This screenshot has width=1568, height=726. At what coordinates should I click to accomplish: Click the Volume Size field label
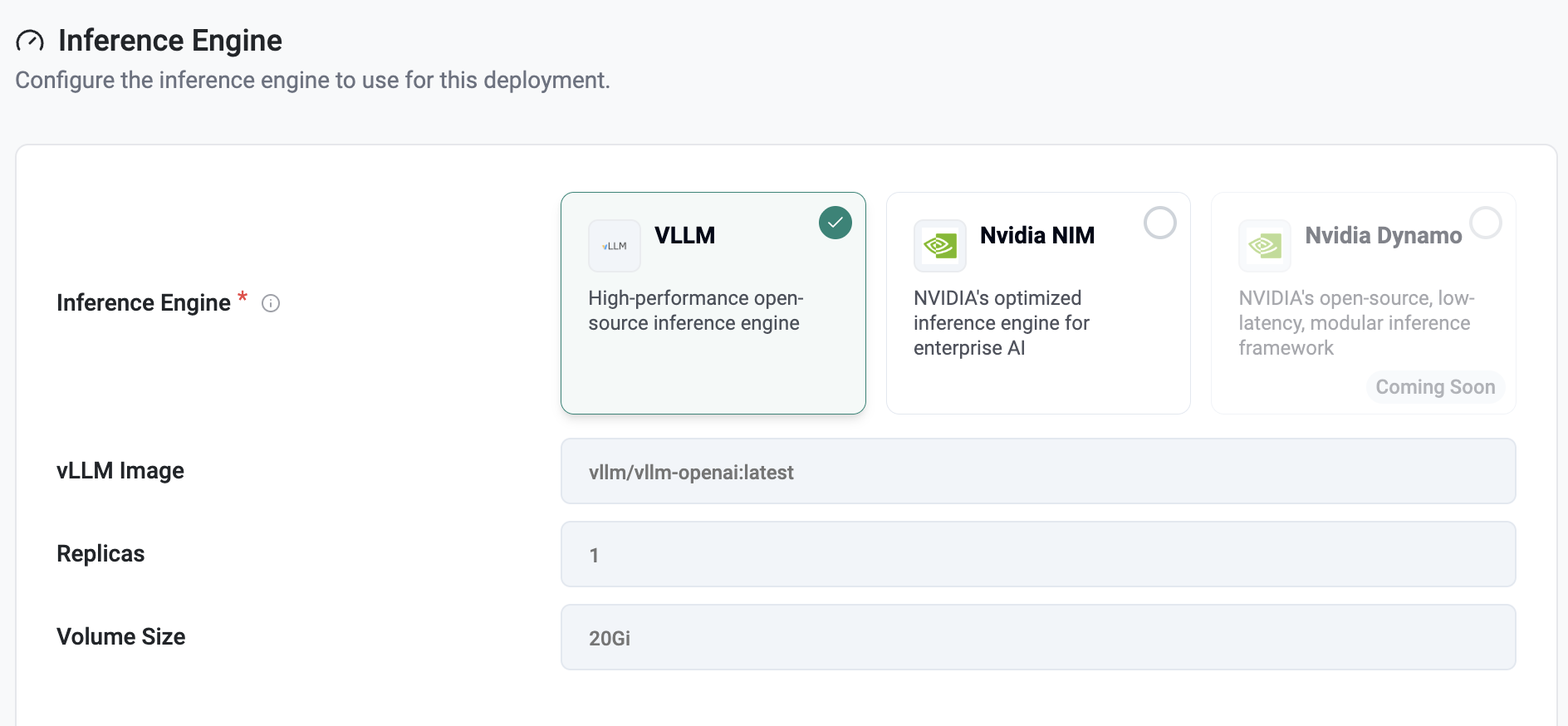pyautogui.click(x=121, y=637)
